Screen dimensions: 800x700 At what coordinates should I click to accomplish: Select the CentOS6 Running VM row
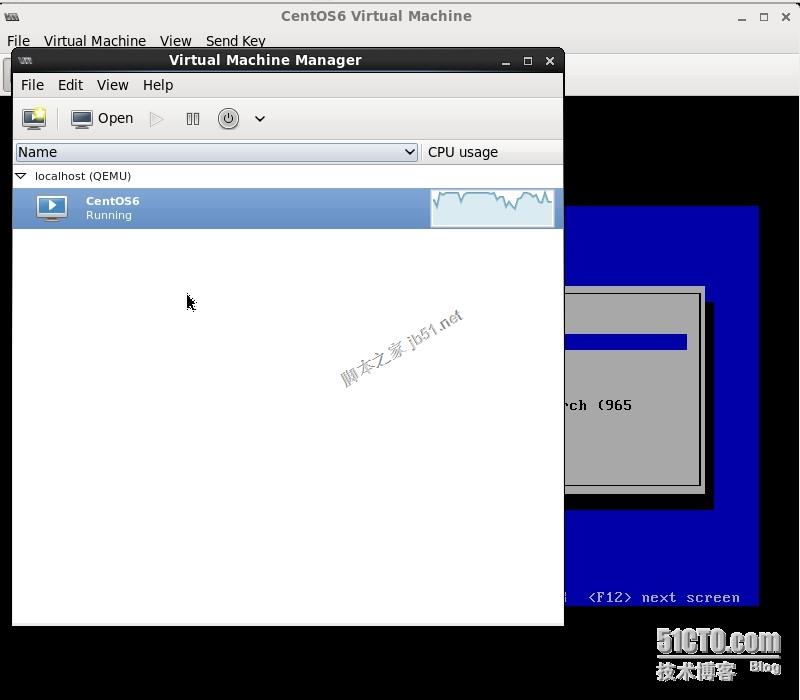pos(288,208)
